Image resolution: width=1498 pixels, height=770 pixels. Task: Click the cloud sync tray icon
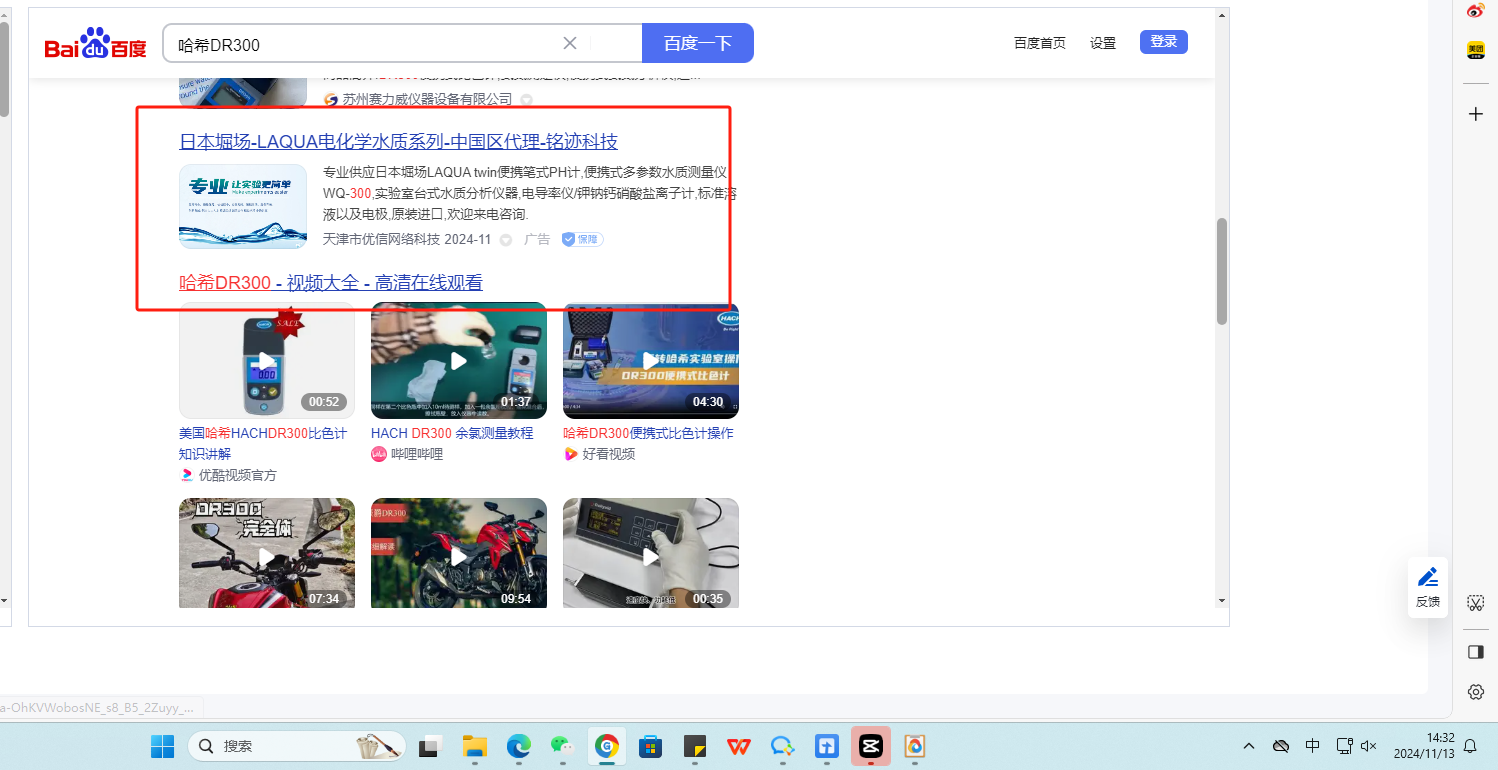pos(1281,746)
